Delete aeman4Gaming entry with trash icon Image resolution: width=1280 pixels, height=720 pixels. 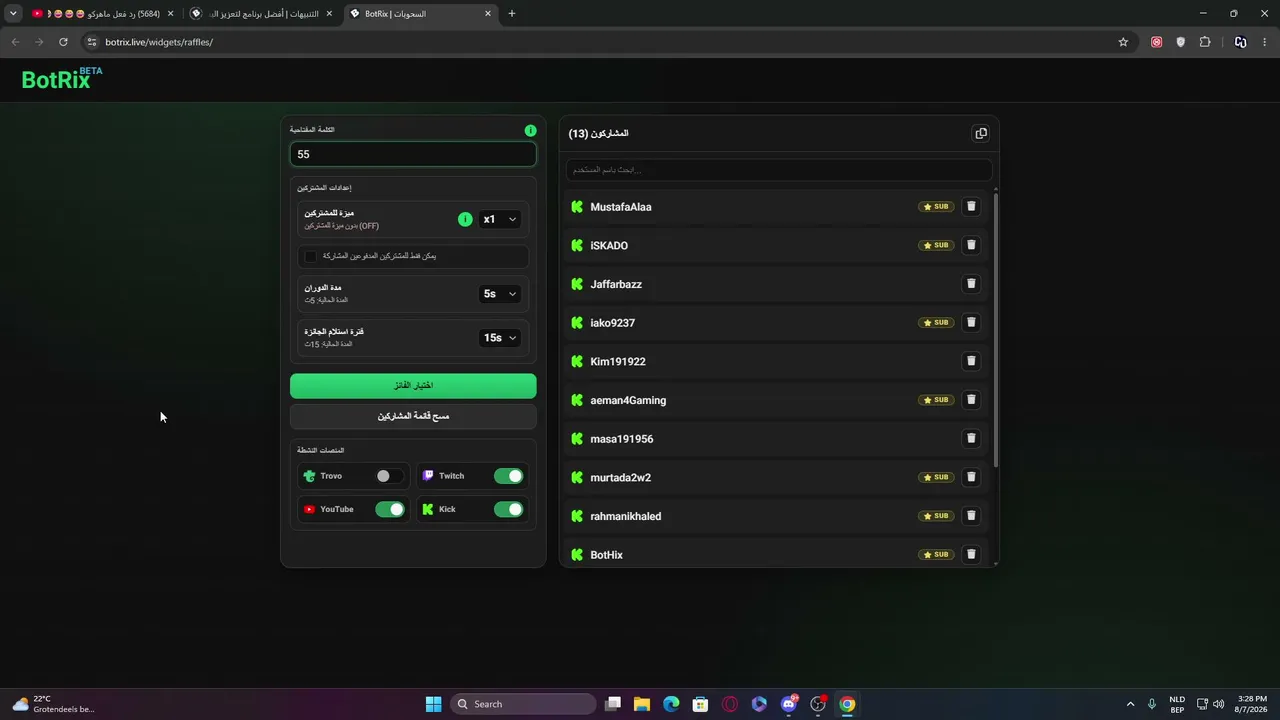970,400
